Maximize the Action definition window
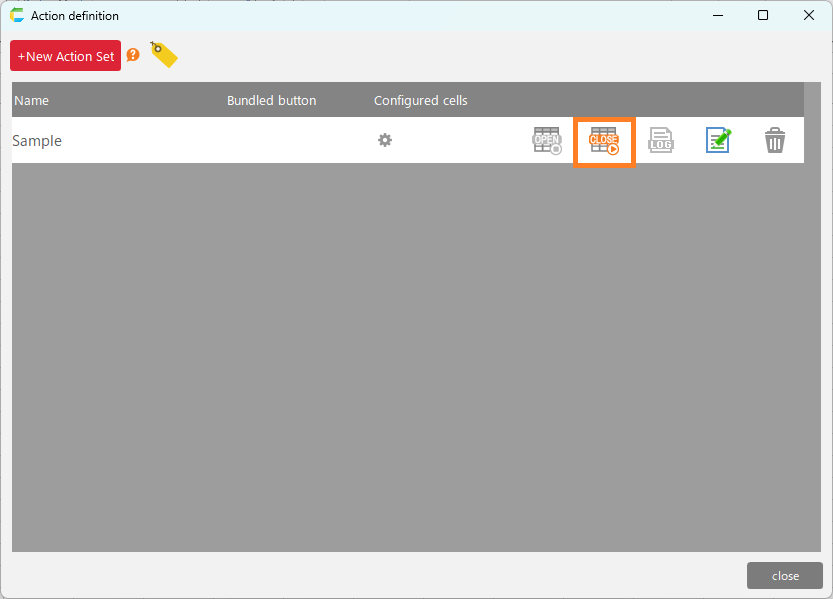 pyautogui.click(x=763, y=15)
